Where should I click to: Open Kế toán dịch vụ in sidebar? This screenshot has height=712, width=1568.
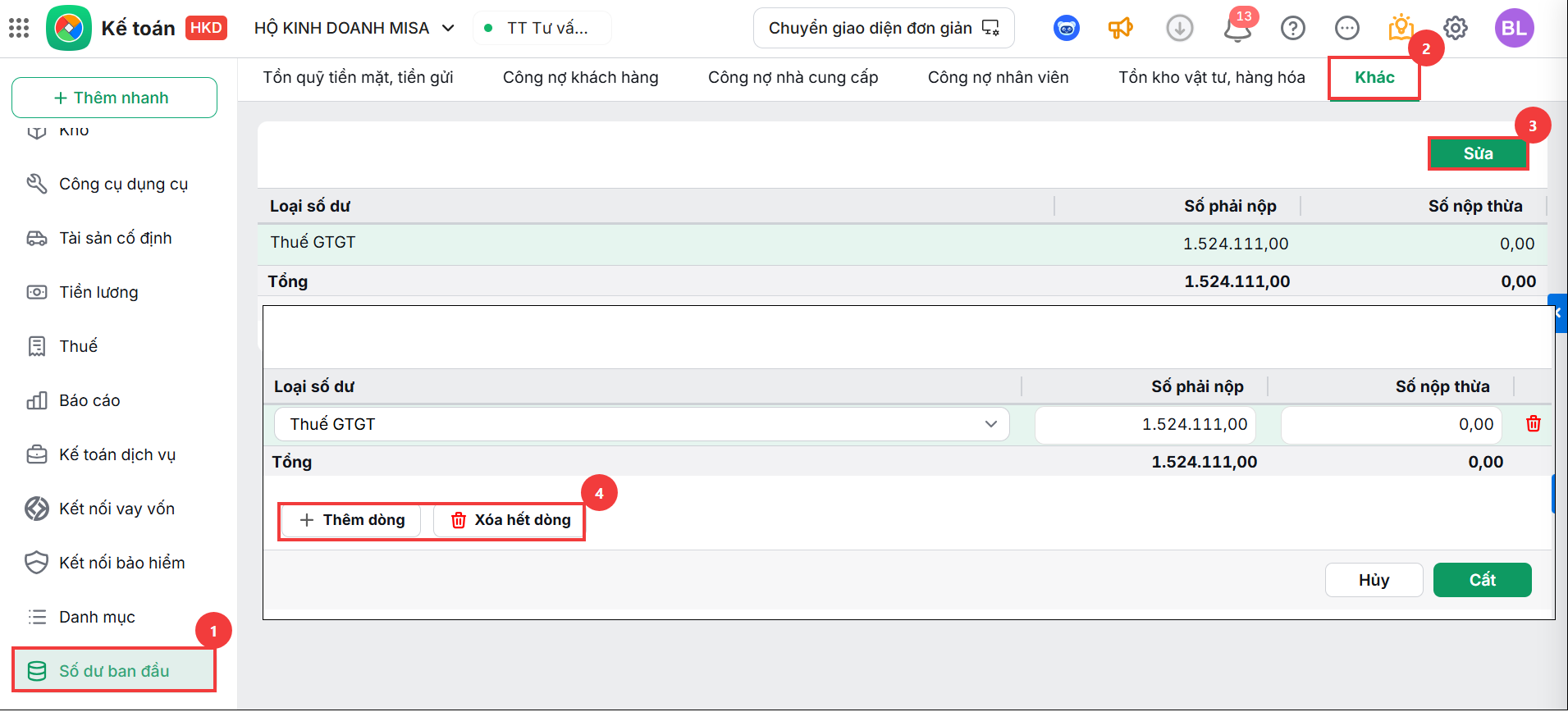point(115,454)
